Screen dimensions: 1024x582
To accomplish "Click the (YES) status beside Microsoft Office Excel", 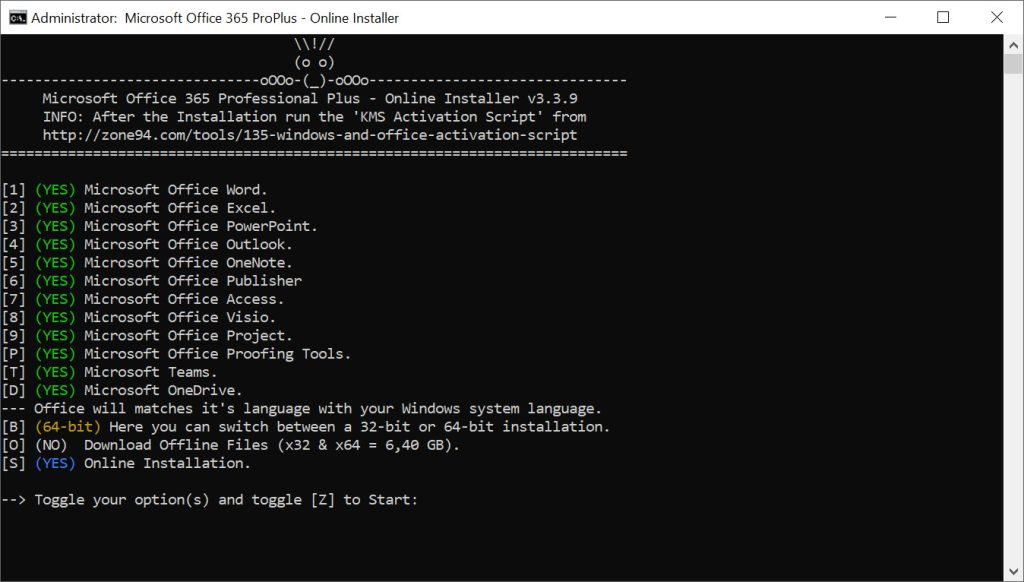I will [x=55, y=208].
